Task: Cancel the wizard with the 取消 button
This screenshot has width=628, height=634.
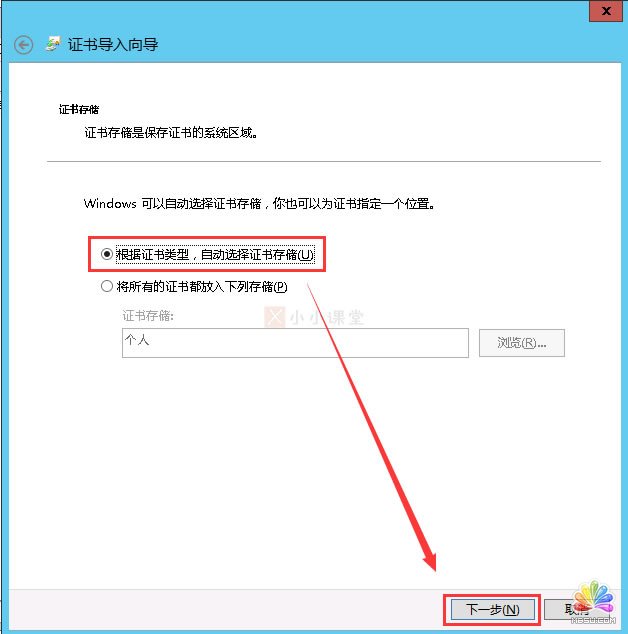Action: pyautogui.click(x=579, y=609)
